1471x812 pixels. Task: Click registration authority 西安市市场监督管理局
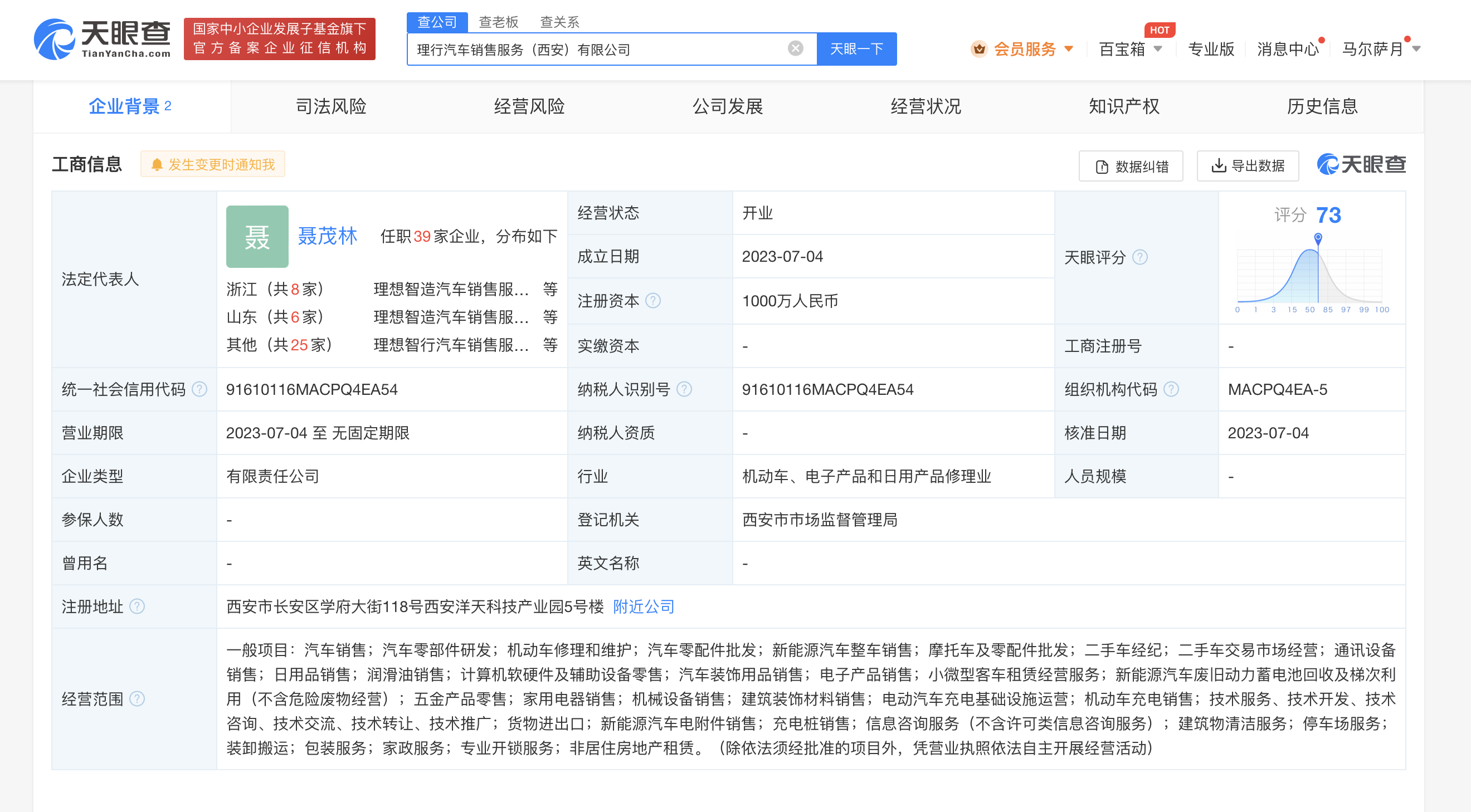coord(820,519)
